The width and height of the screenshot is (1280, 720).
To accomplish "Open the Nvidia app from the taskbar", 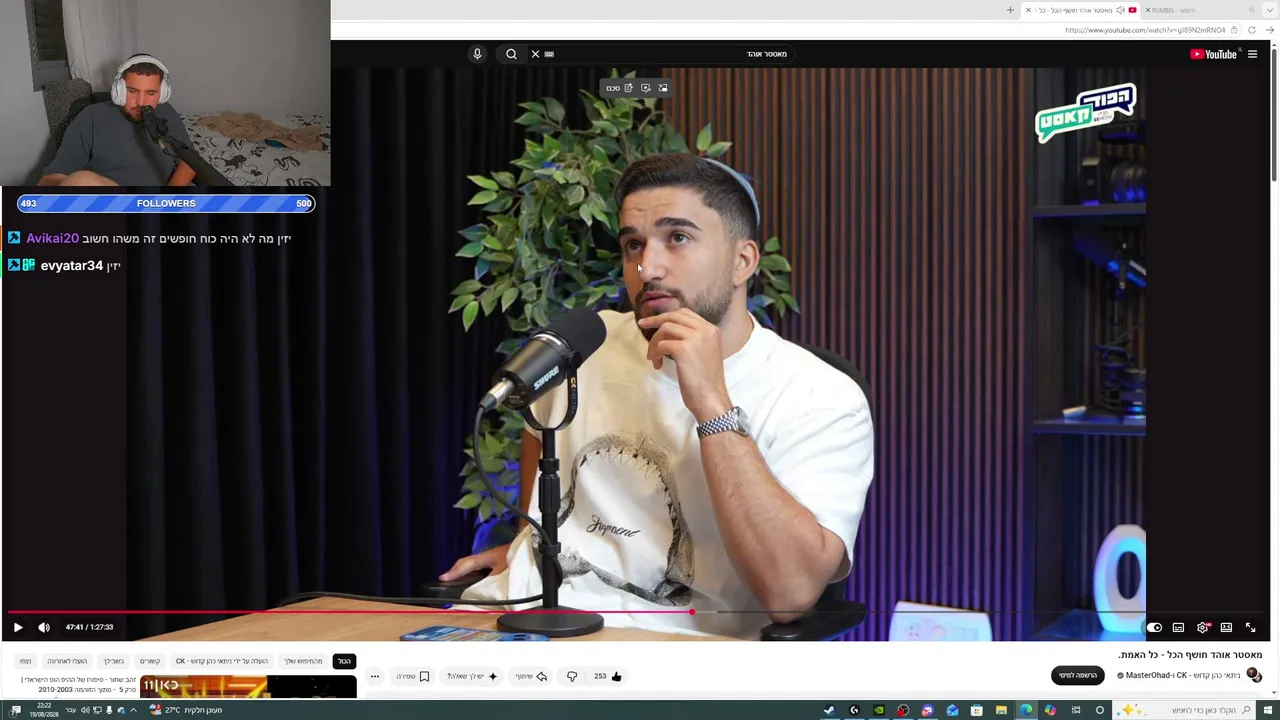I will pos(878,710).
